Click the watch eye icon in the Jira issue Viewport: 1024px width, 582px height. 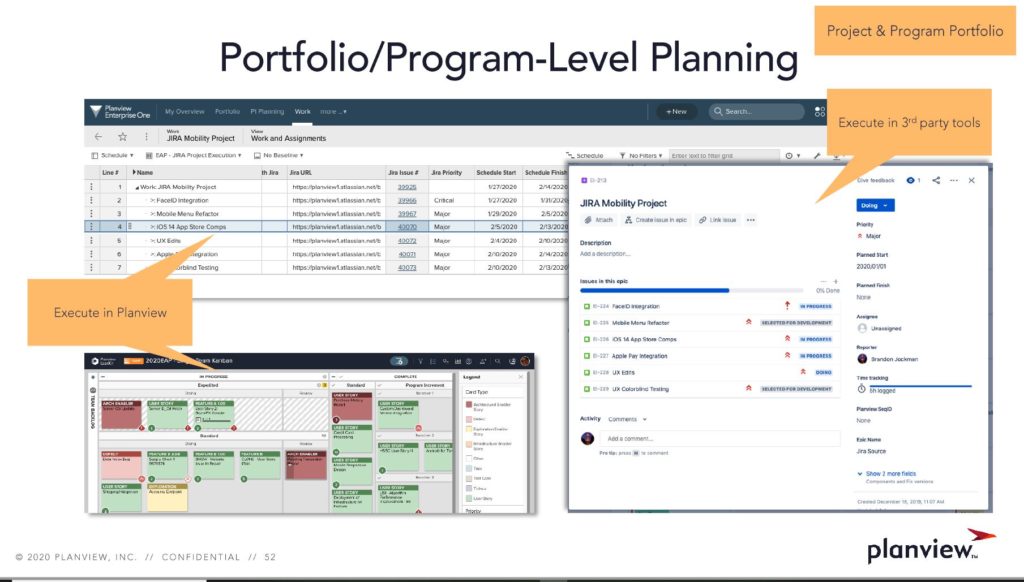point(910,180)
